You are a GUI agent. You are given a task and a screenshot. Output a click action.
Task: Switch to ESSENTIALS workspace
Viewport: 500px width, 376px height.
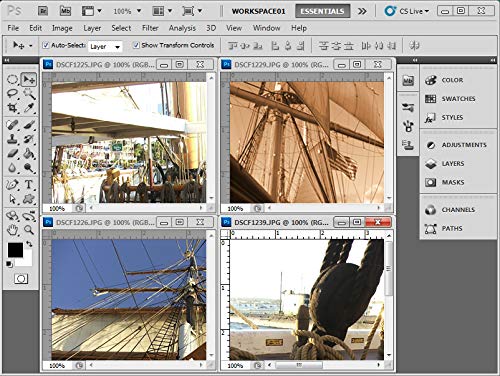pyautogui.click(x=322, y=11)
